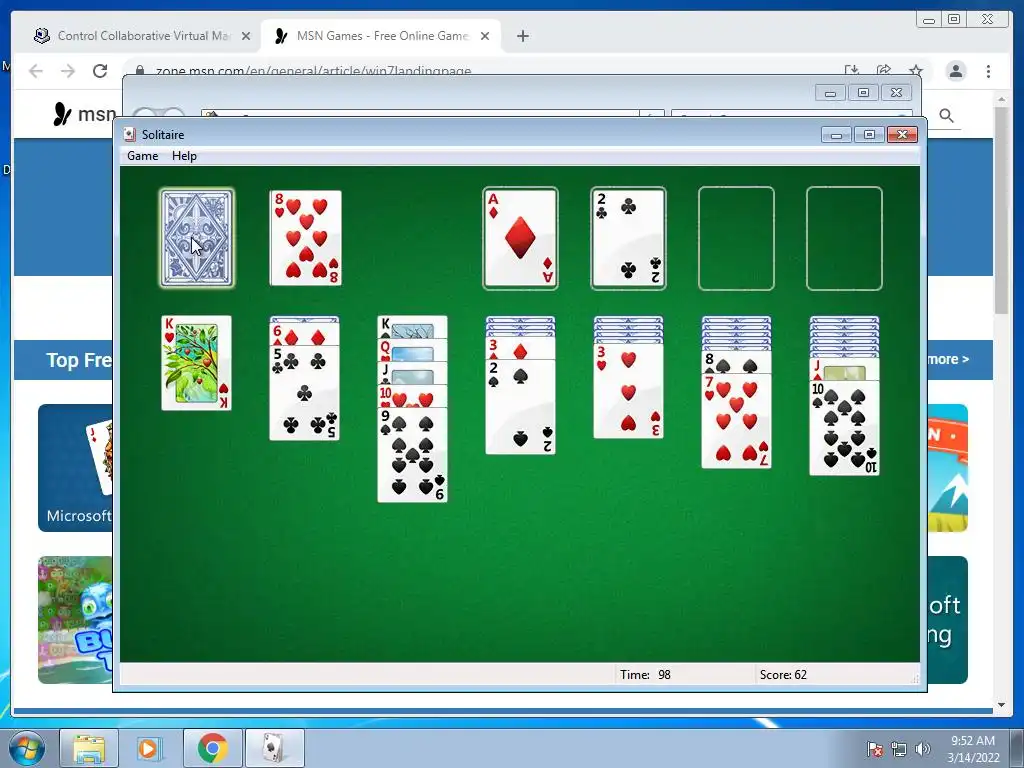1024x768 pixels.
Task: Select the 7 of hearts card
Action: point(736,421)
